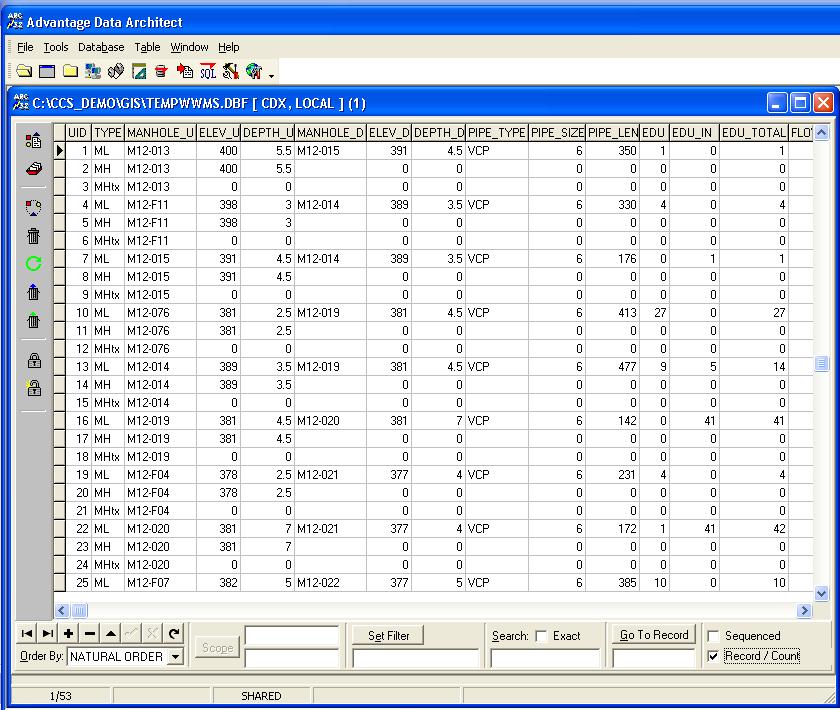Open the File menu
This screenshot has height=710, width=840.
click(25, 47)
